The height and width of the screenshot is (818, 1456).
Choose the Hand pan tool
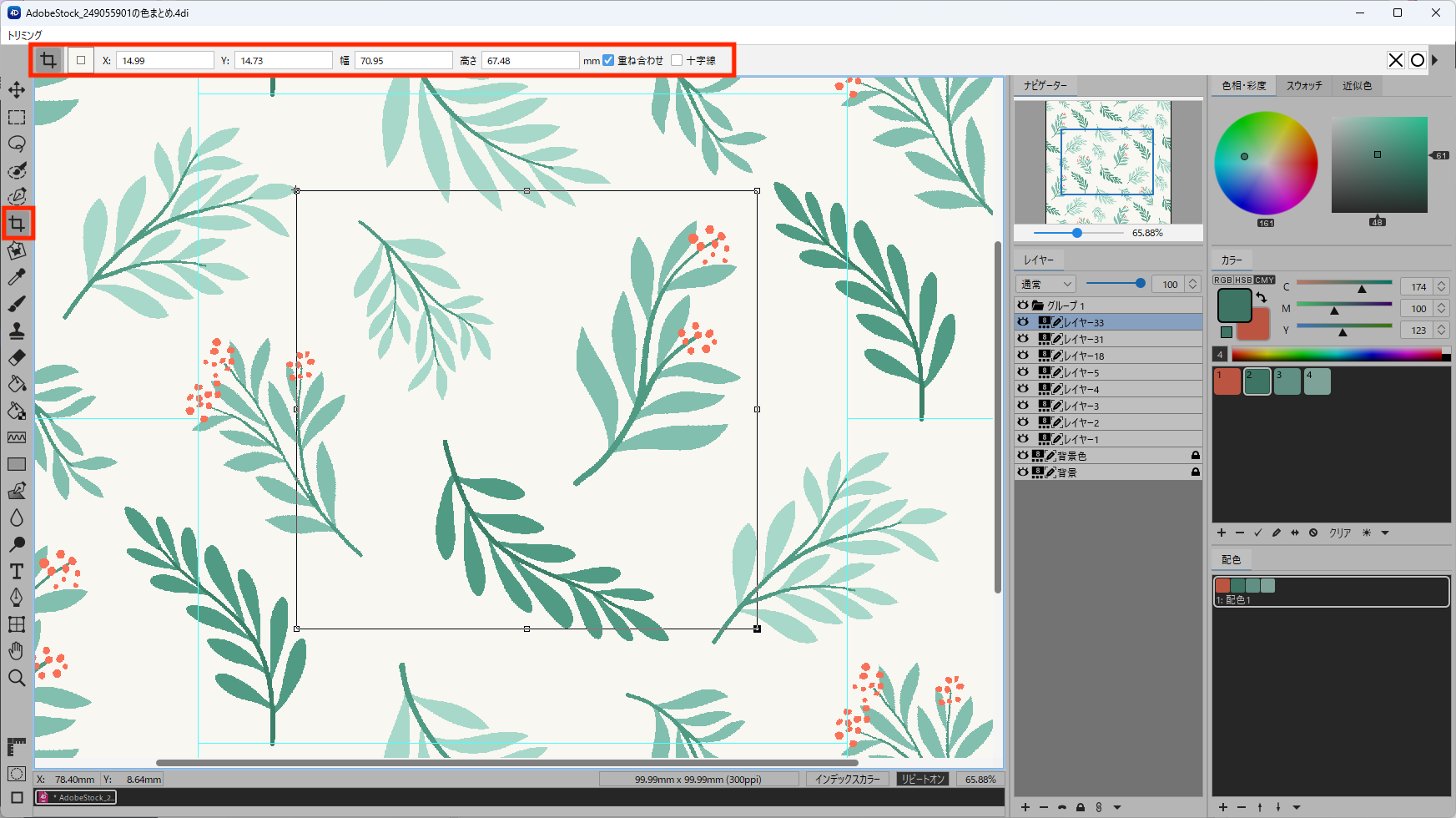pos(17,651)
